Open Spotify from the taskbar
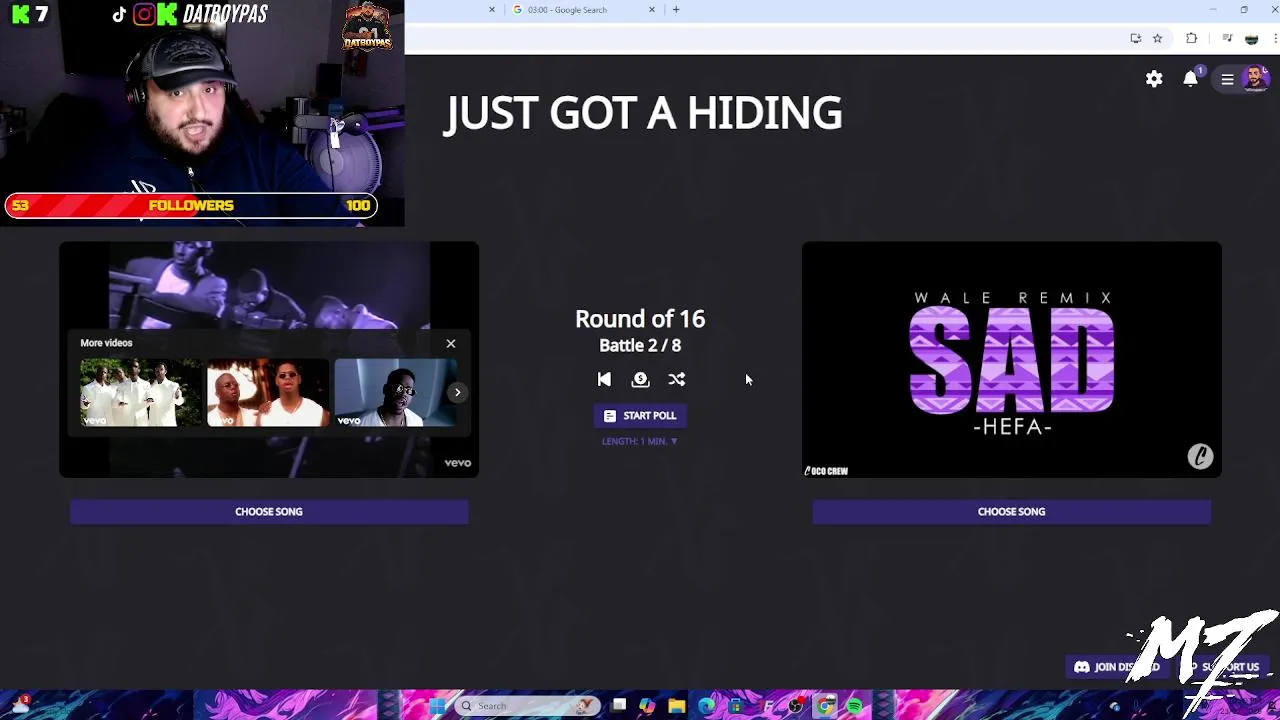Image resolution: width=1280 pixels, height=720 pixels. pyautogui.click(x=855, y=706)
